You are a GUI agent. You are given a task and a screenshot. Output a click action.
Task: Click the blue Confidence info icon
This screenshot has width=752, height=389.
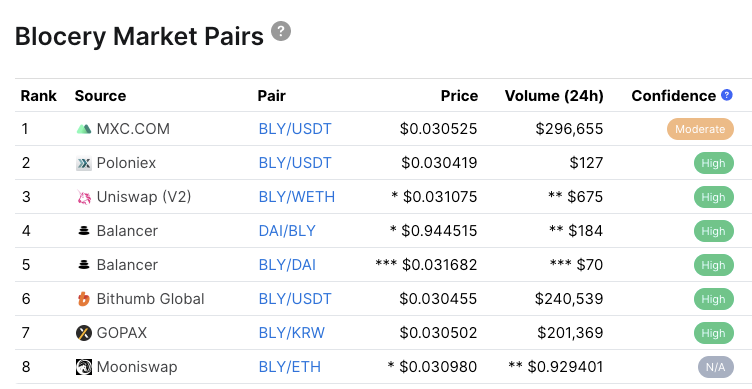[727, 95]
